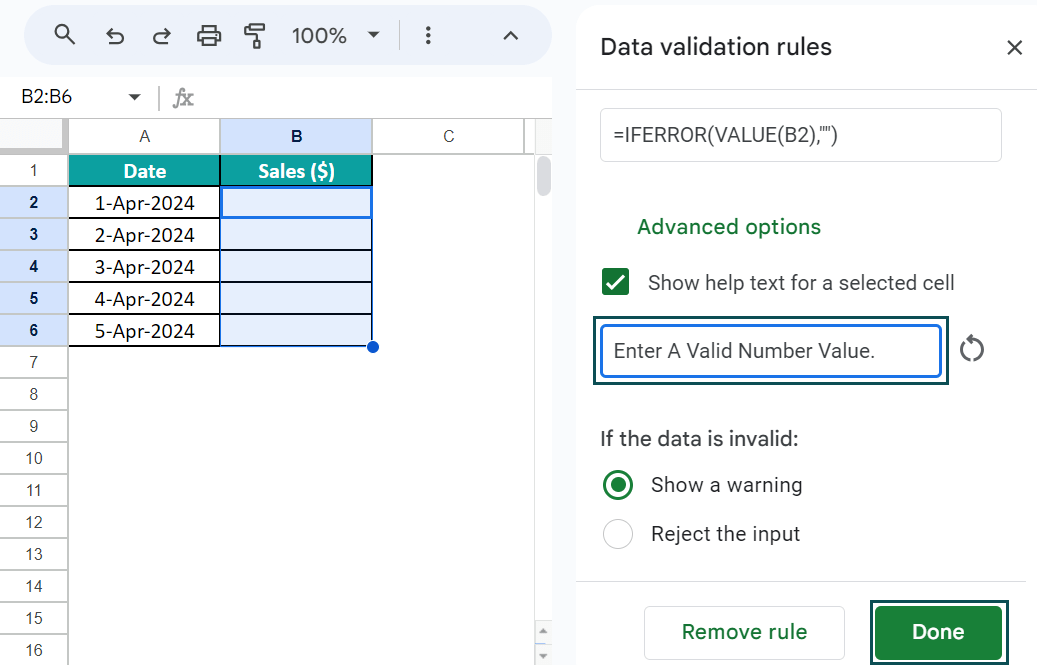Image resolution: width=1037 pixels, height=665 pixels.
Task: Edit the IFERROR validation formula field
Action: (800, 134)
